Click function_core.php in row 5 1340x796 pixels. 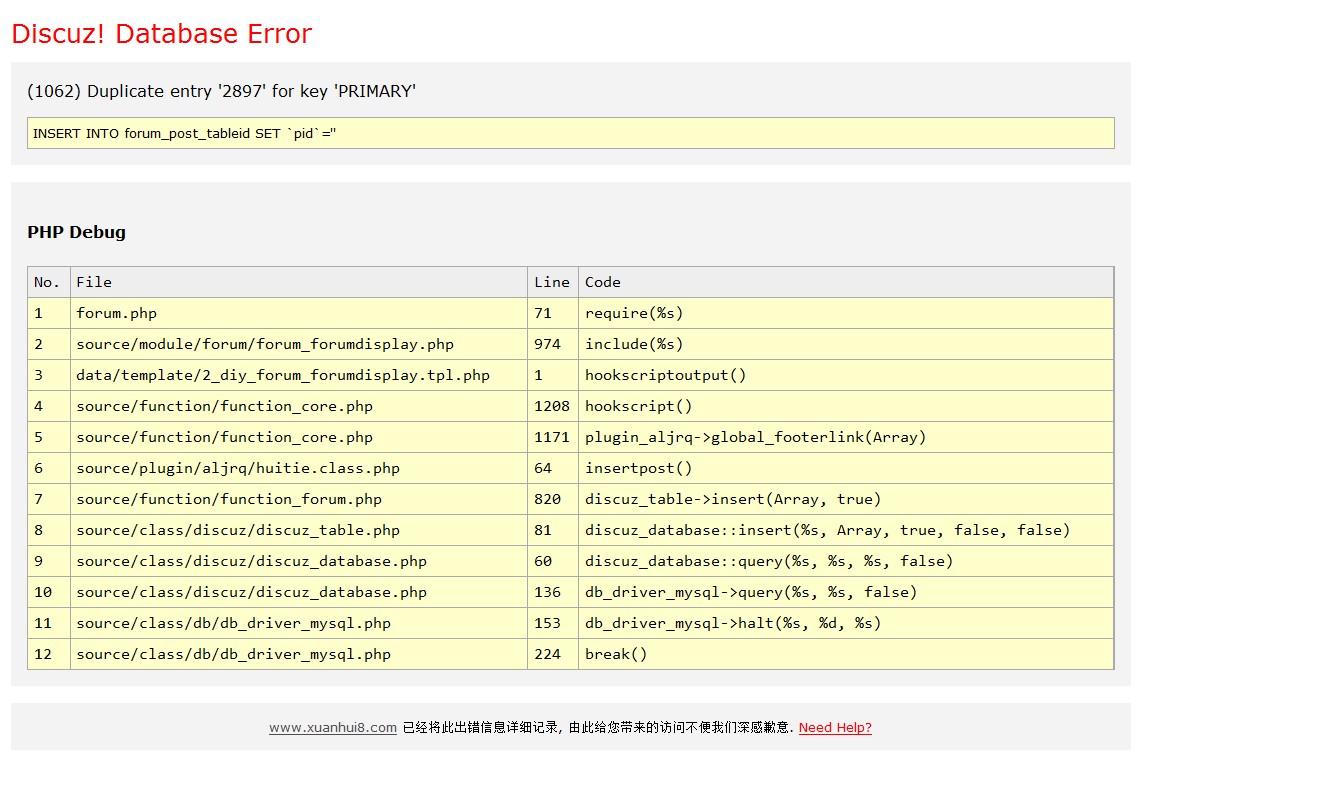225,437
